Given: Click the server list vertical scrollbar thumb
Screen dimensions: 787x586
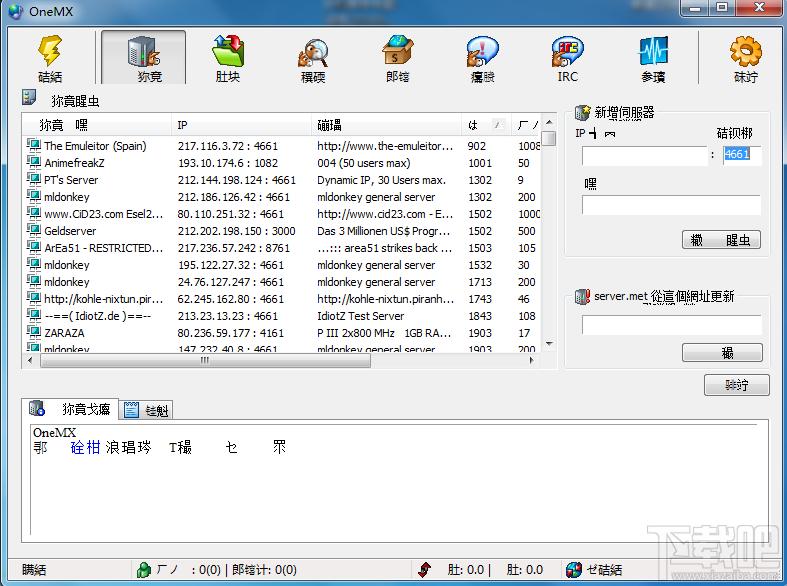Looking at the screenshot, I should [x=549, y=138].
